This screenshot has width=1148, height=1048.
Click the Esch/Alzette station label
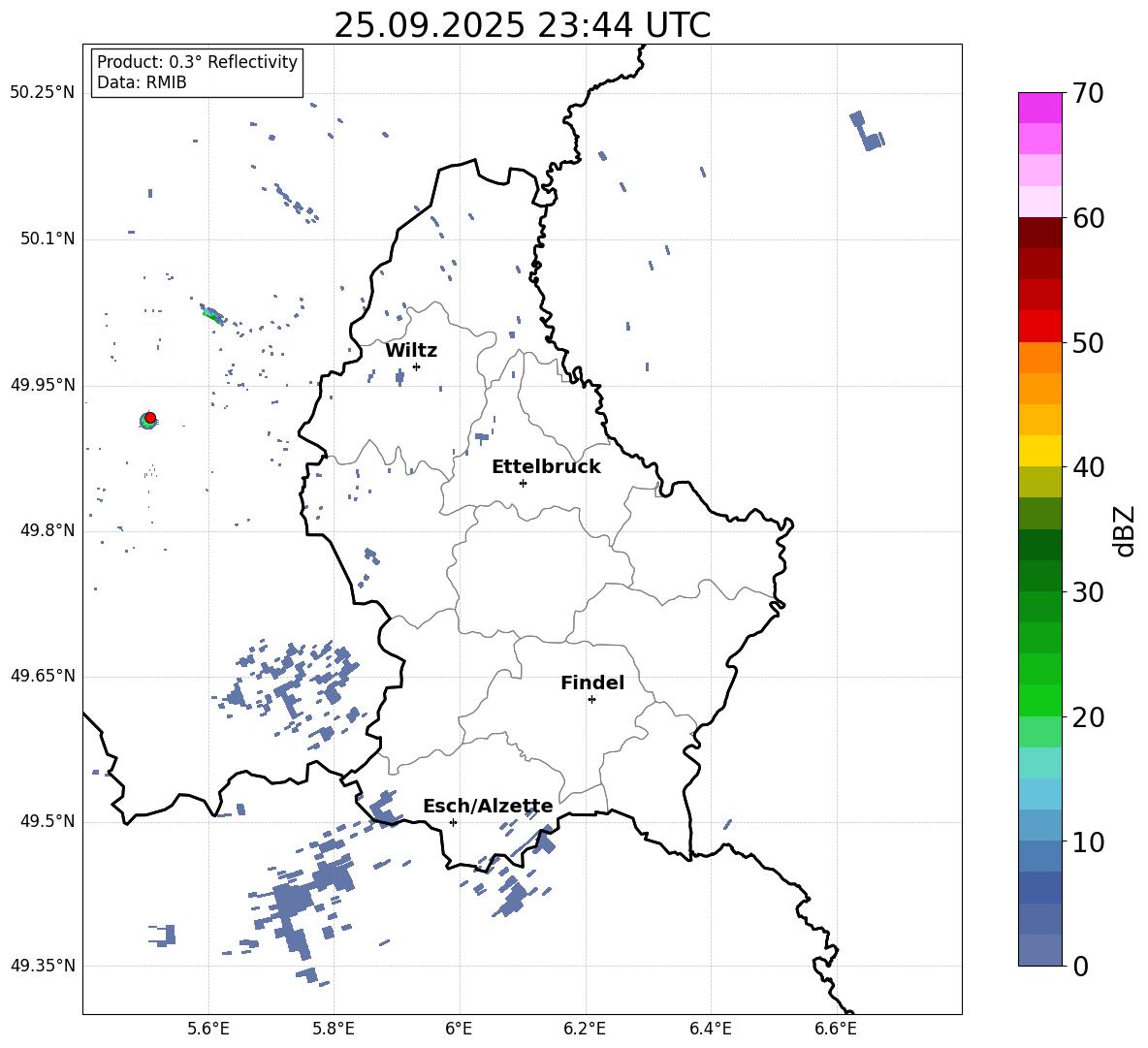click(488, 806)
